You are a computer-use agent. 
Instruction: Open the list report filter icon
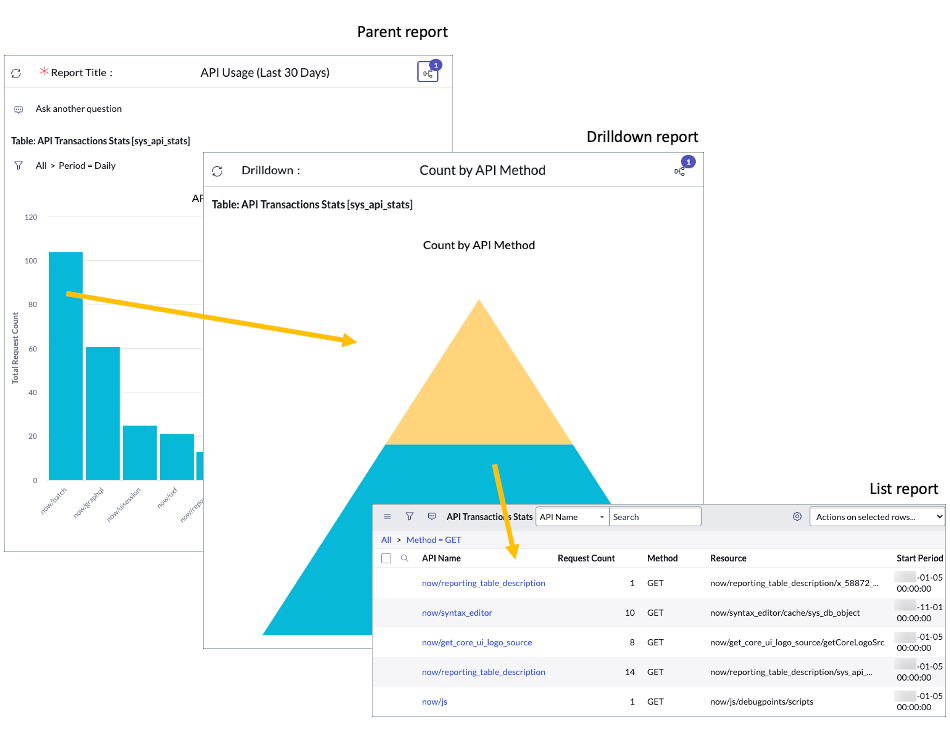click(411, 516)
